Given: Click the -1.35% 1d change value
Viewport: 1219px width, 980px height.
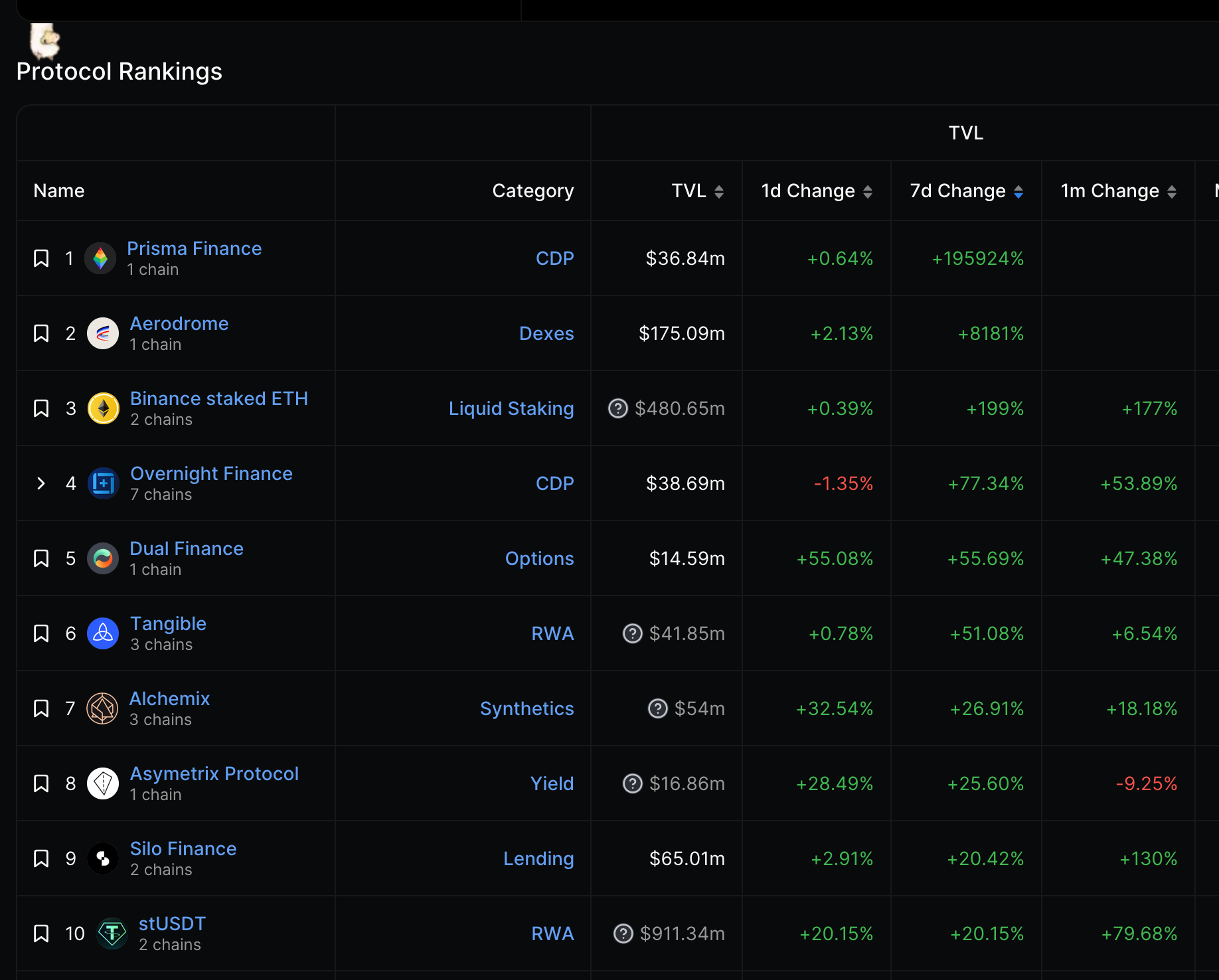Looking at the screenshot, I should (x=843, y=483).
